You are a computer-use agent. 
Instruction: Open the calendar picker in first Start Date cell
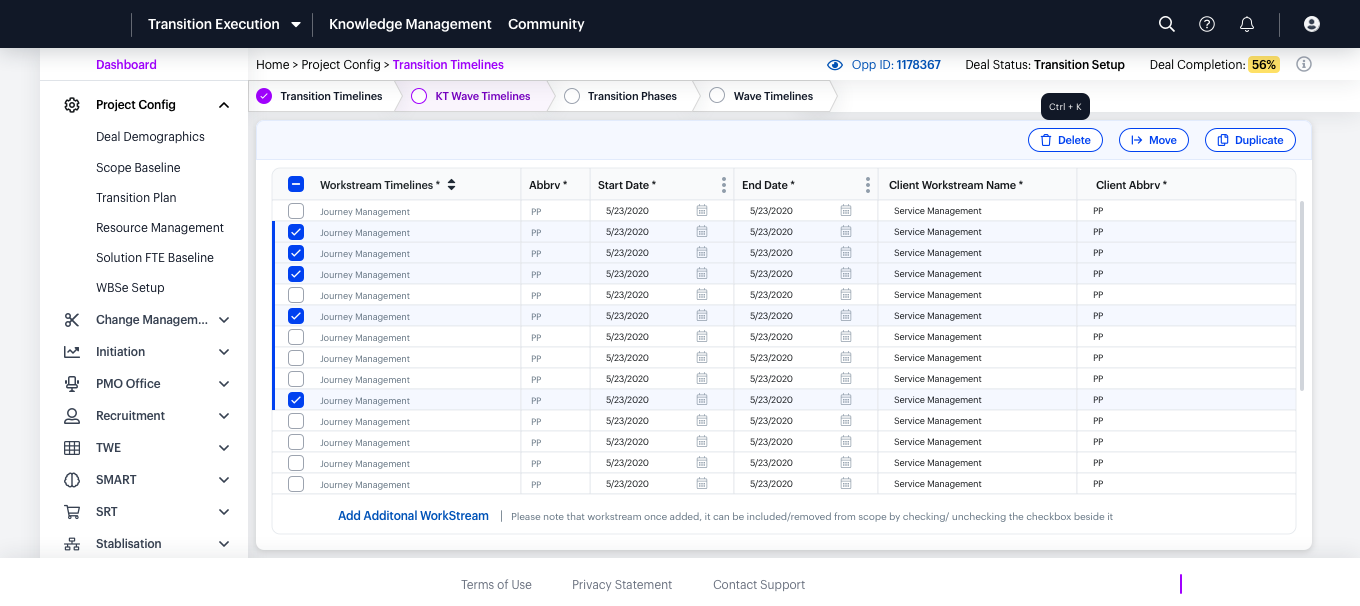tap(702, 210)
